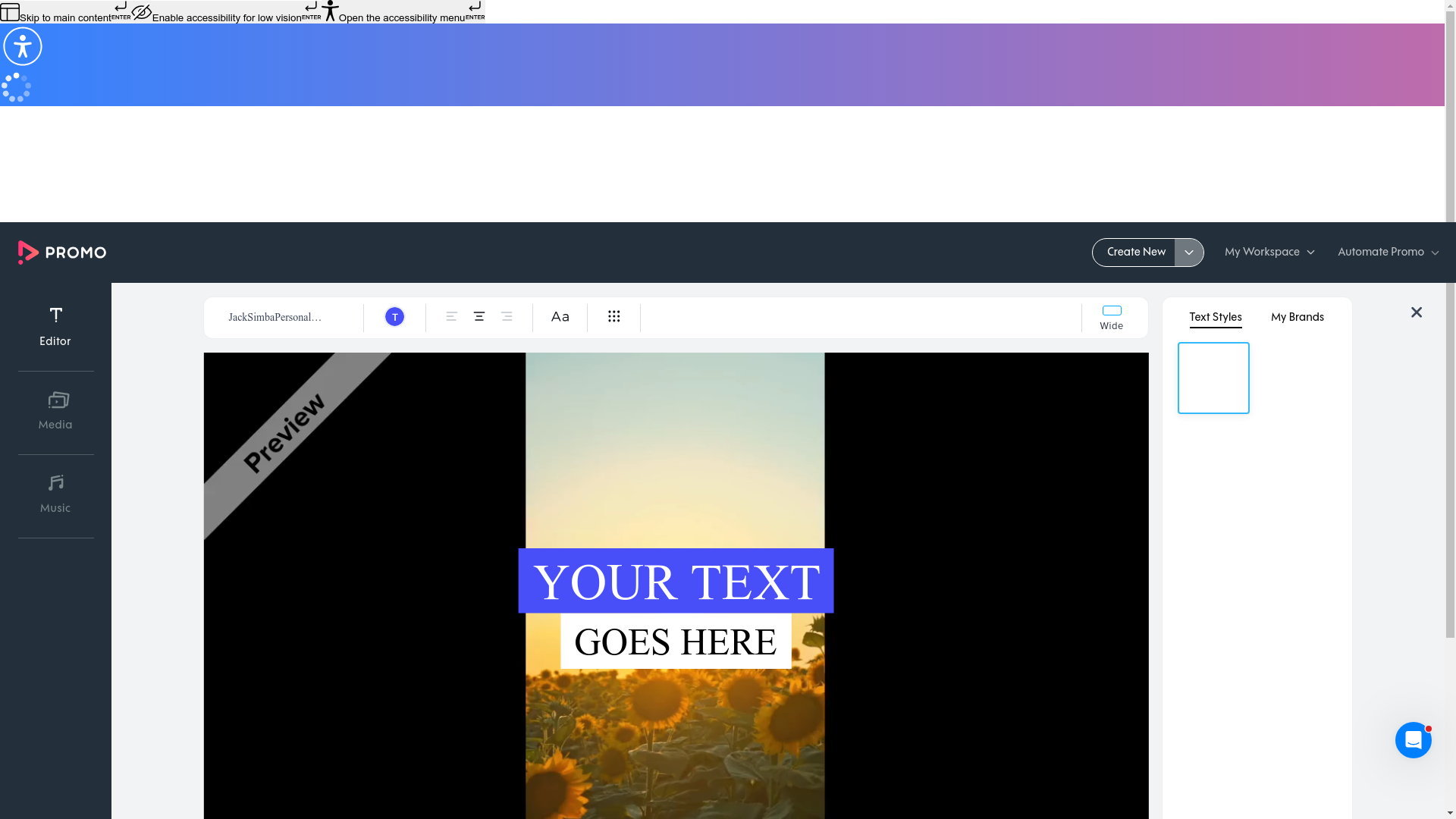The width and height of the screenshot is (1456, 819).
Task: Center align the text
Action: pos(479,317)
